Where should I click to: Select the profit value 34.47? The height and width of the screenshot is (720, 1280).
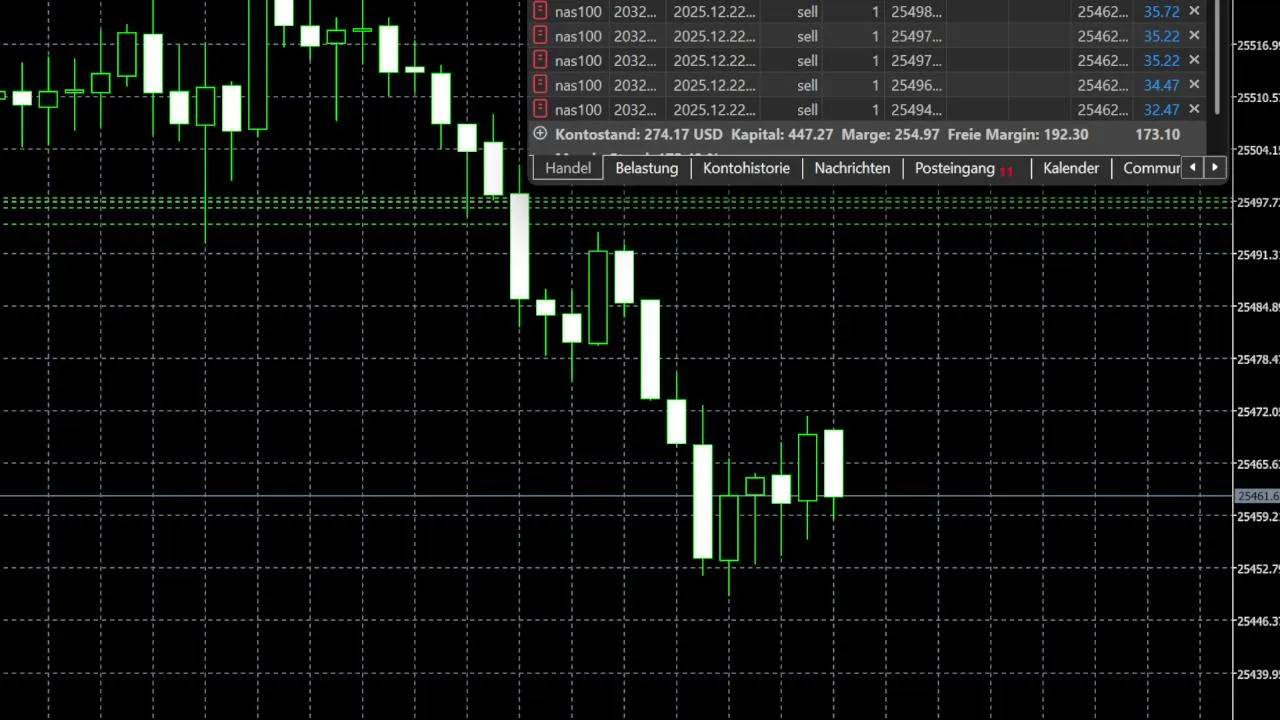[1161, 86]
